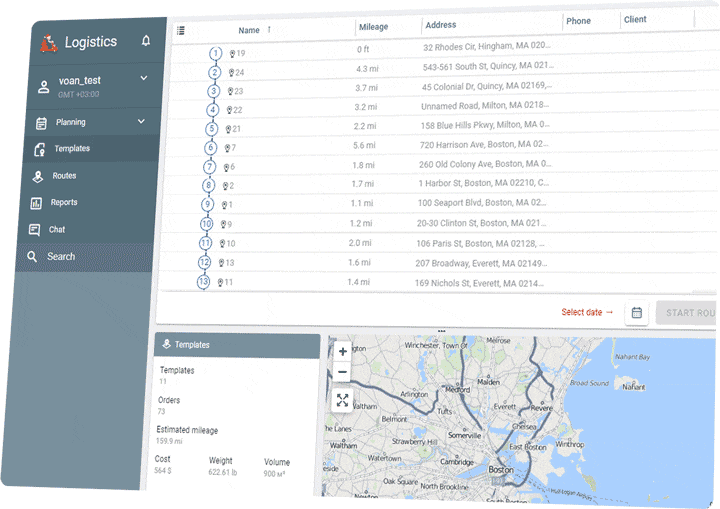Click the Logistics logo icon
The height and width of the screenshot is (509, 720).
click(x=49, y=43)
